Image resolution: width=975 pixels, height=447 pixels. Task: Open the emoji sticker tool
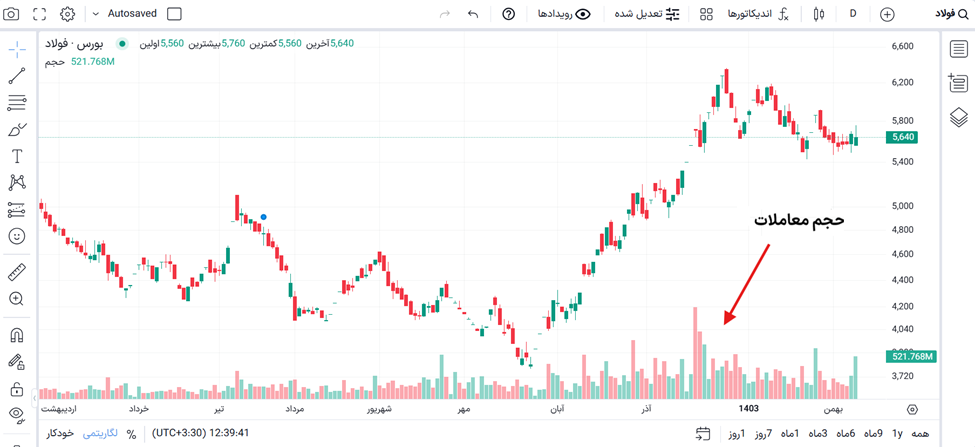[17, 236]
